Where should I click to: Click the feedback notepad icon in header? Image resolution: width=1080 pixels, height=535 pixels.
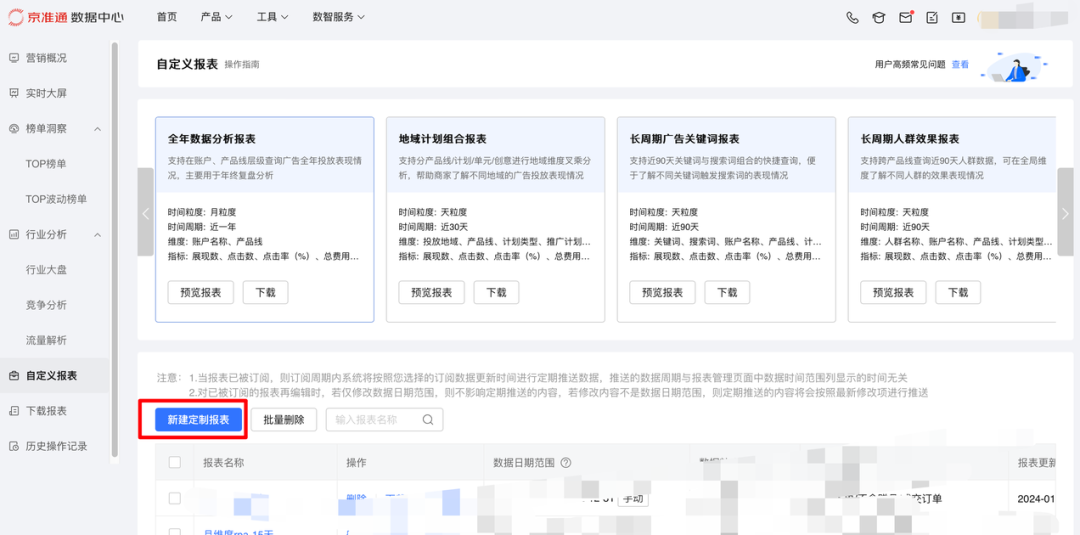[x=932, y=17]
